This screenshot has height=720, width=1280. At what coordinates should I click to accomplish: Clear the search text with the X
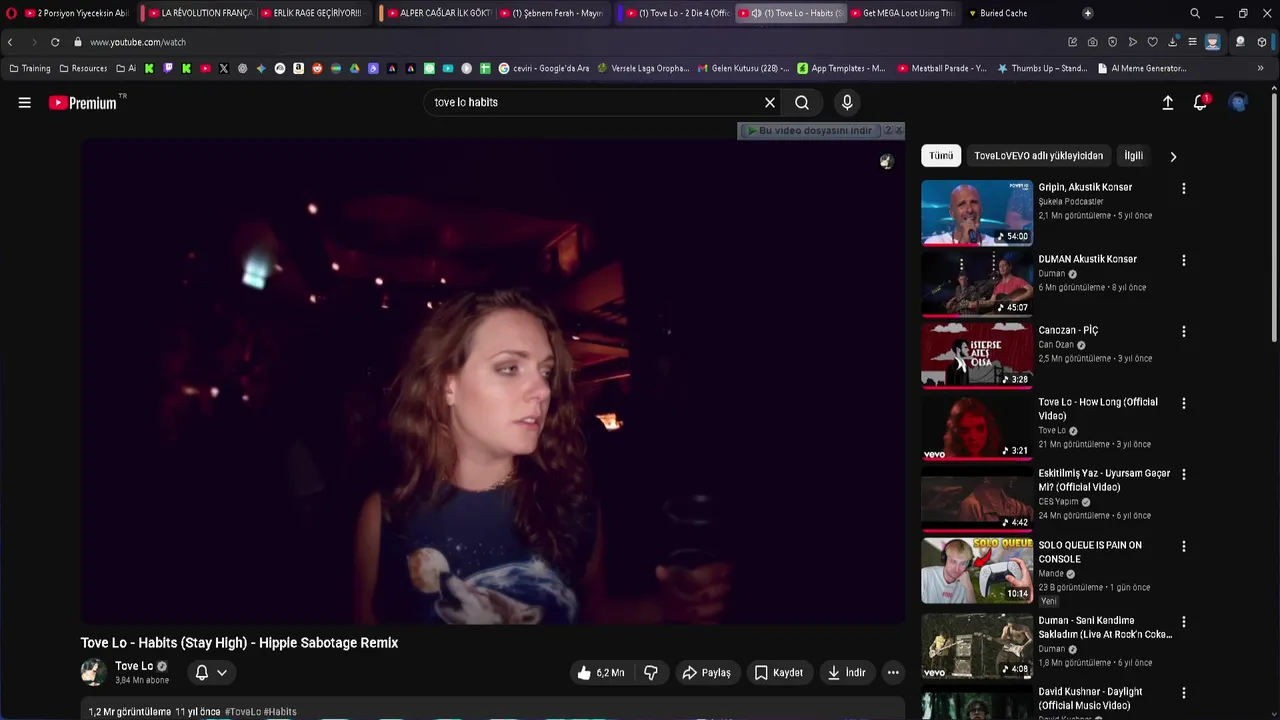point(770,102)
